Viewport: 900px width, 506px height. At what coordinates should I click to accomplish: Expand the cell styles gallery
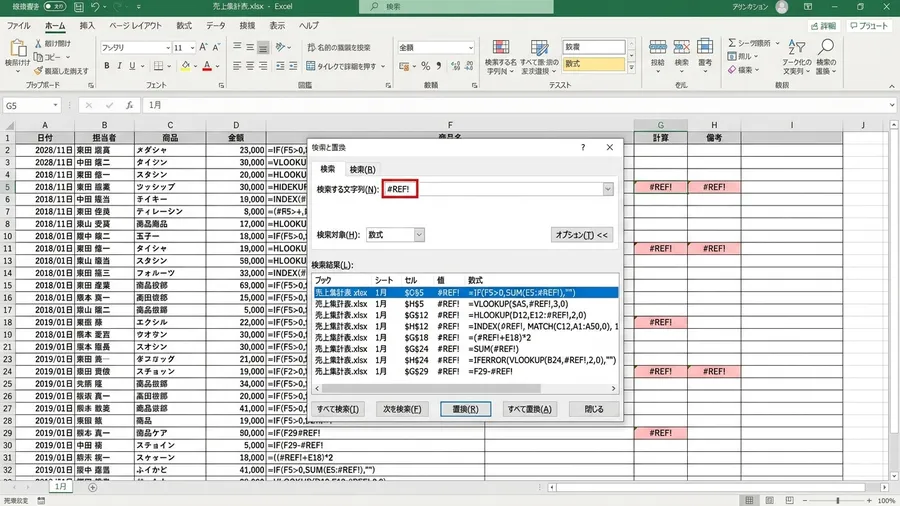pos(631,68)
